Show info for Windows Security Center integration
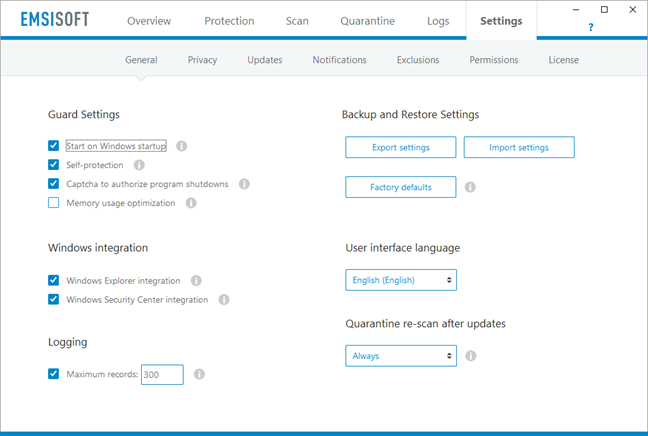 224,300
